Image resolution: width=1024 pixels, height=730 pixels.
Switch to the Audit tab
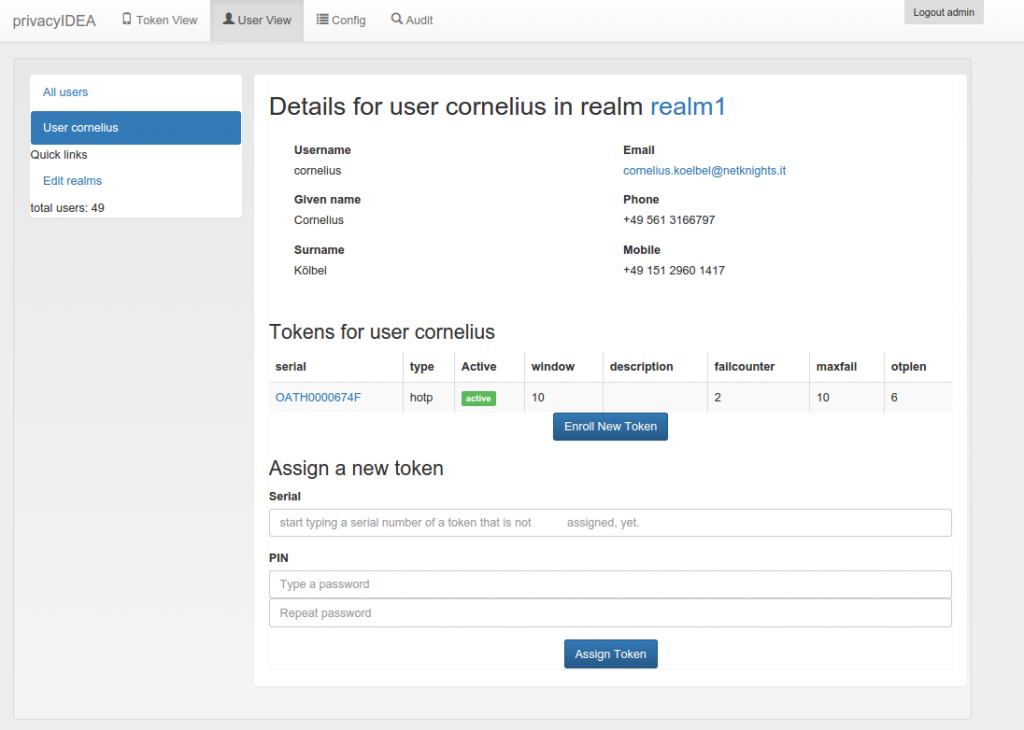pyautogui.click(x=412, y=20)
